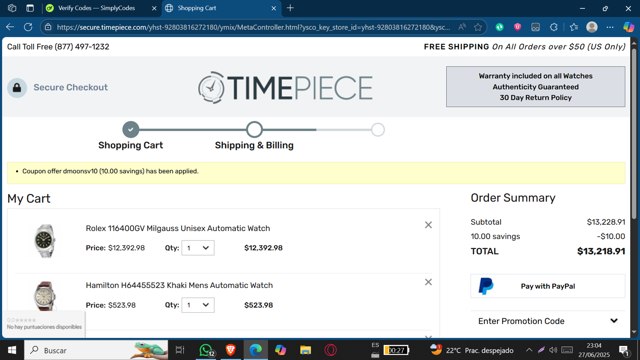This screenshot has height=360, width=640.
Task: Open the Favorites list icon
Action: click(x=573, y=27)
